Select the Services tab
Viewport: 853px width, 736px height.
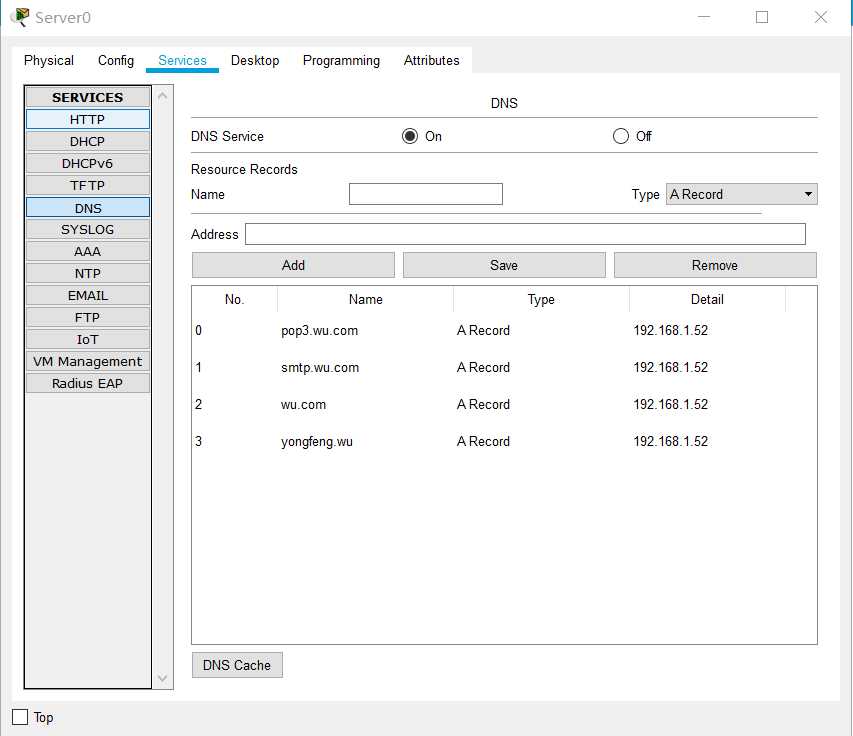coord(182,60)
